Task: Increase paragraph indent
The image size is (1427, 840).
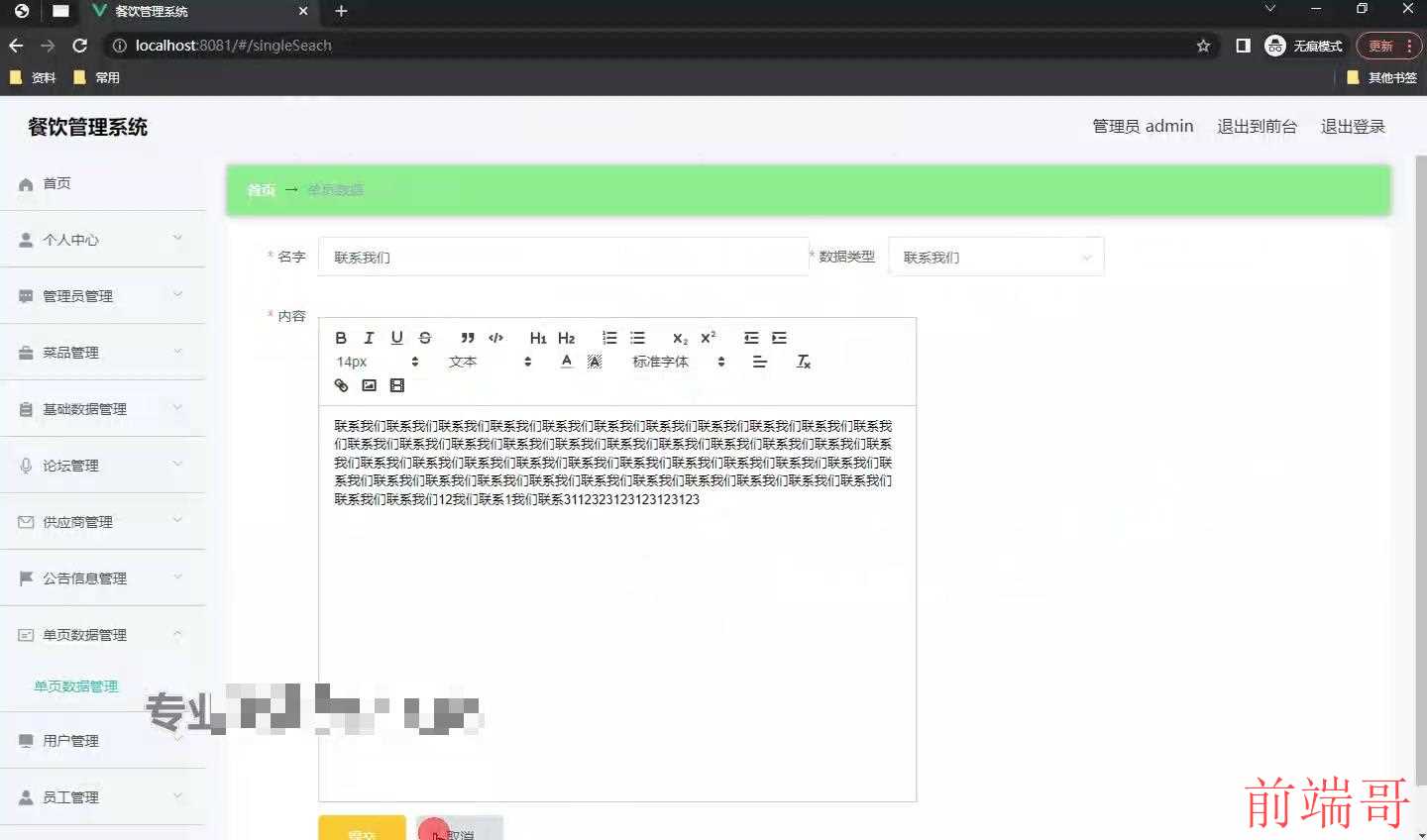Action: (x=779, y=338)
